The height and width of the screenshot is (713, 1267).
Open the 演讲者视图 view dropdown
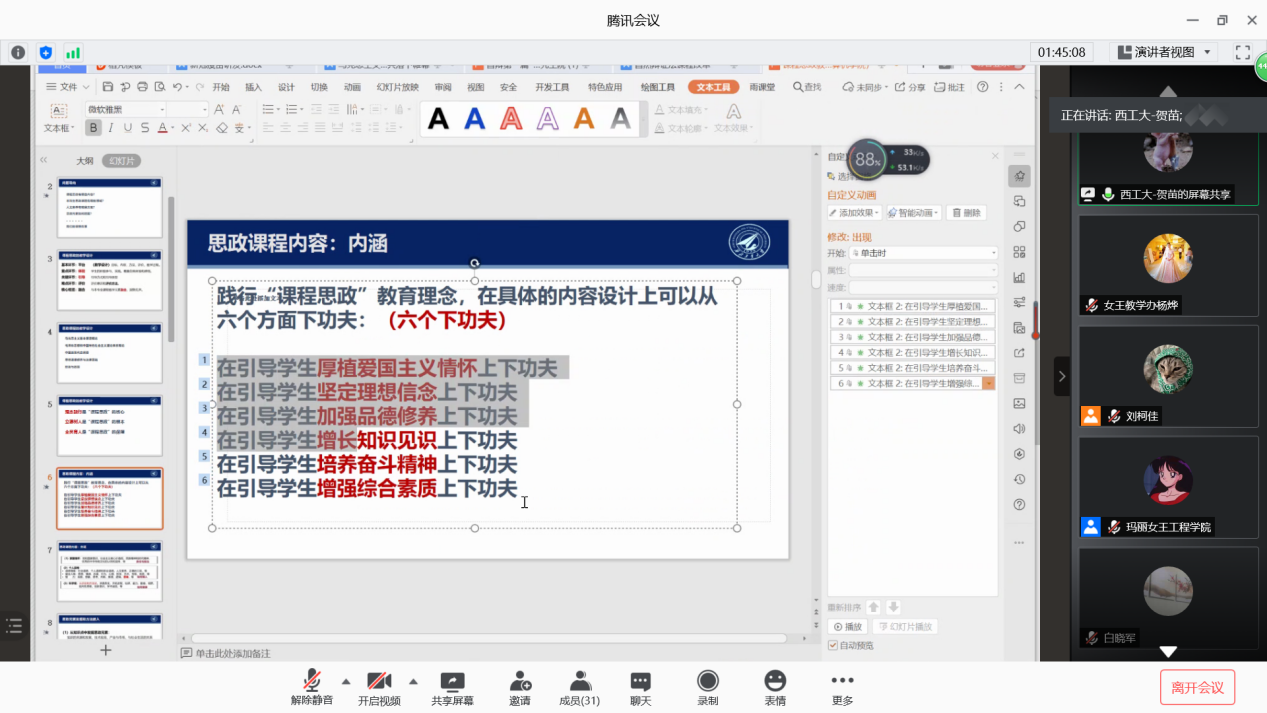[x=1166, y=52]
